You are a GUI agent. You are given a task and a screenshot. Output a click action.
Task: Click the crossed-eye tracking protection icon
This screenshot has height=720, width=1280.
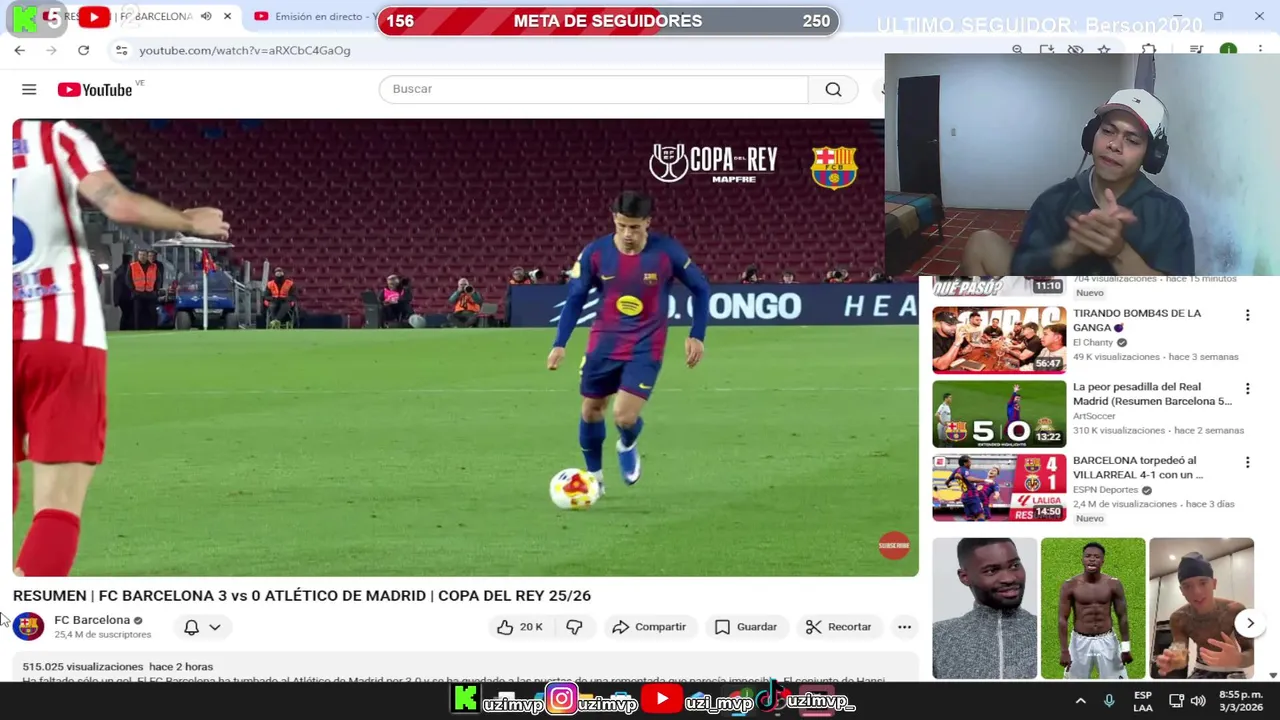point(1075,50)
